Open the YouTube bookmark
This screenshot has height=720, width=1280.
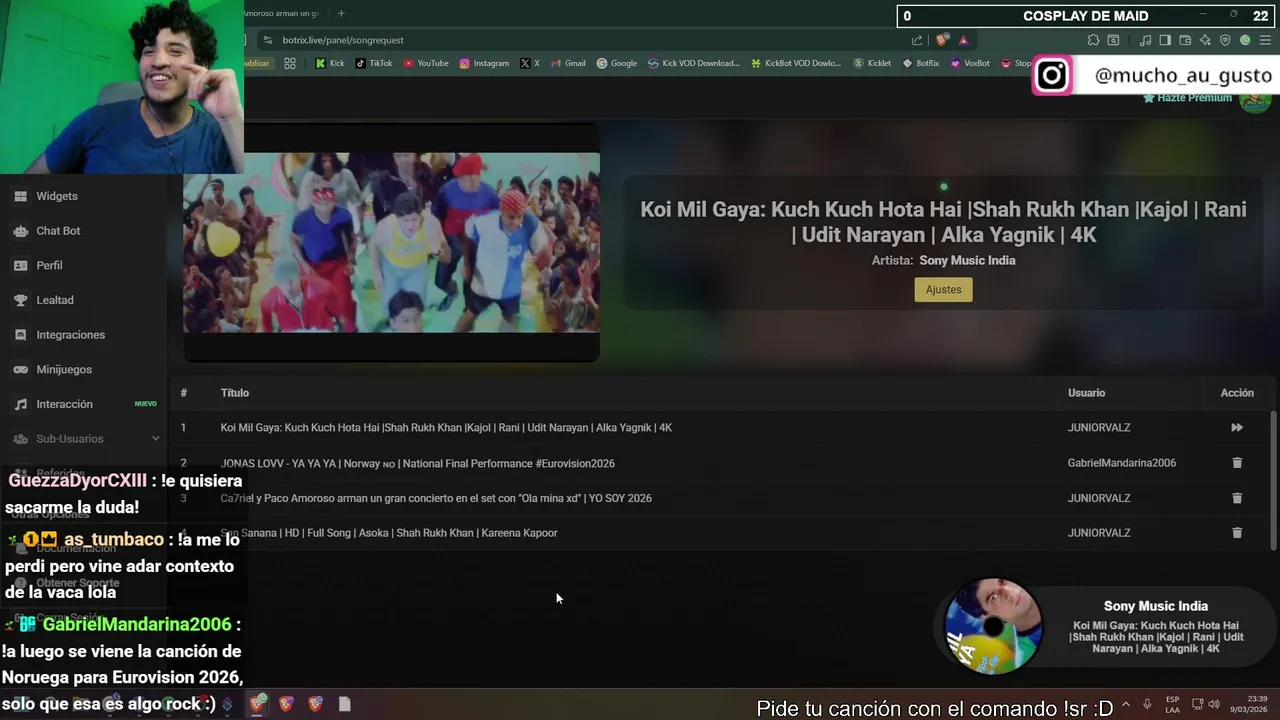pos(426,63)
